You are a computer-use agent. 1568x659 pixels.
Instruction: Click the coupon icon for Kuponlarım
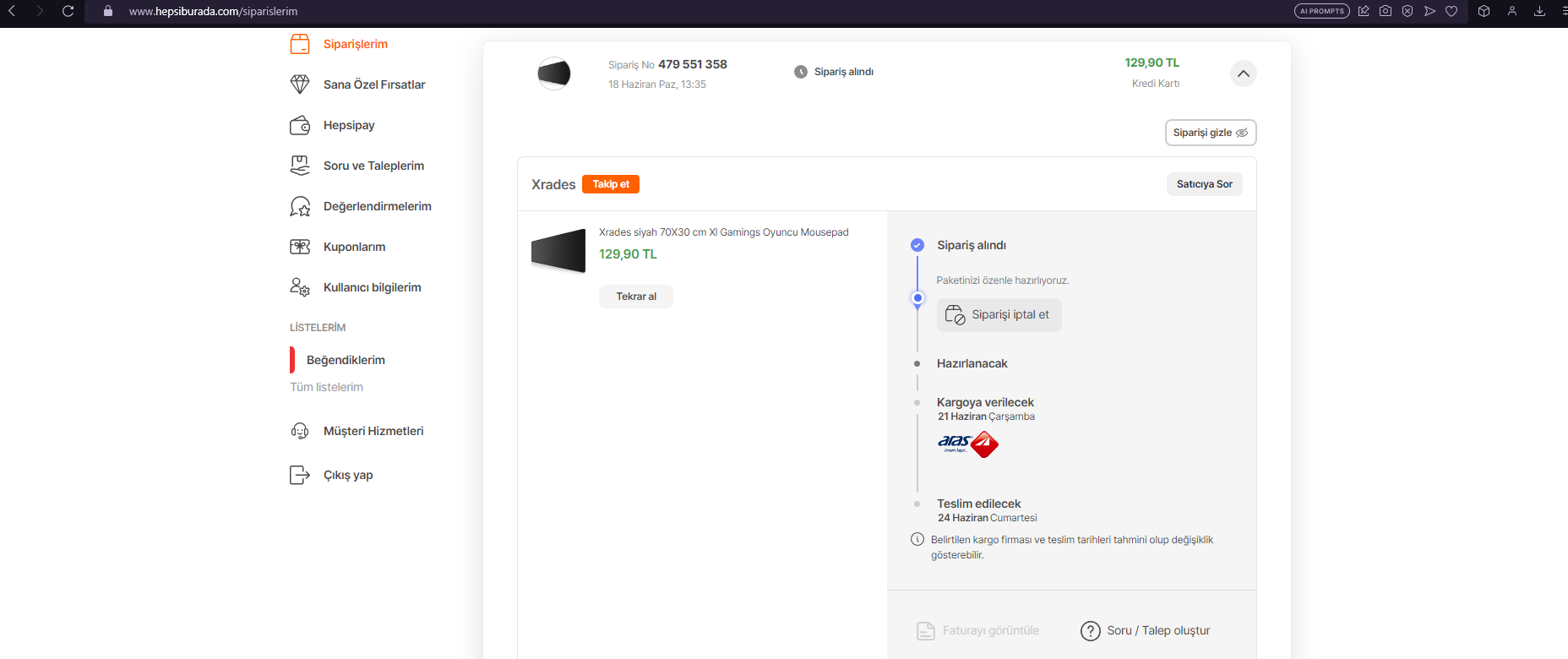pos(300,247)
